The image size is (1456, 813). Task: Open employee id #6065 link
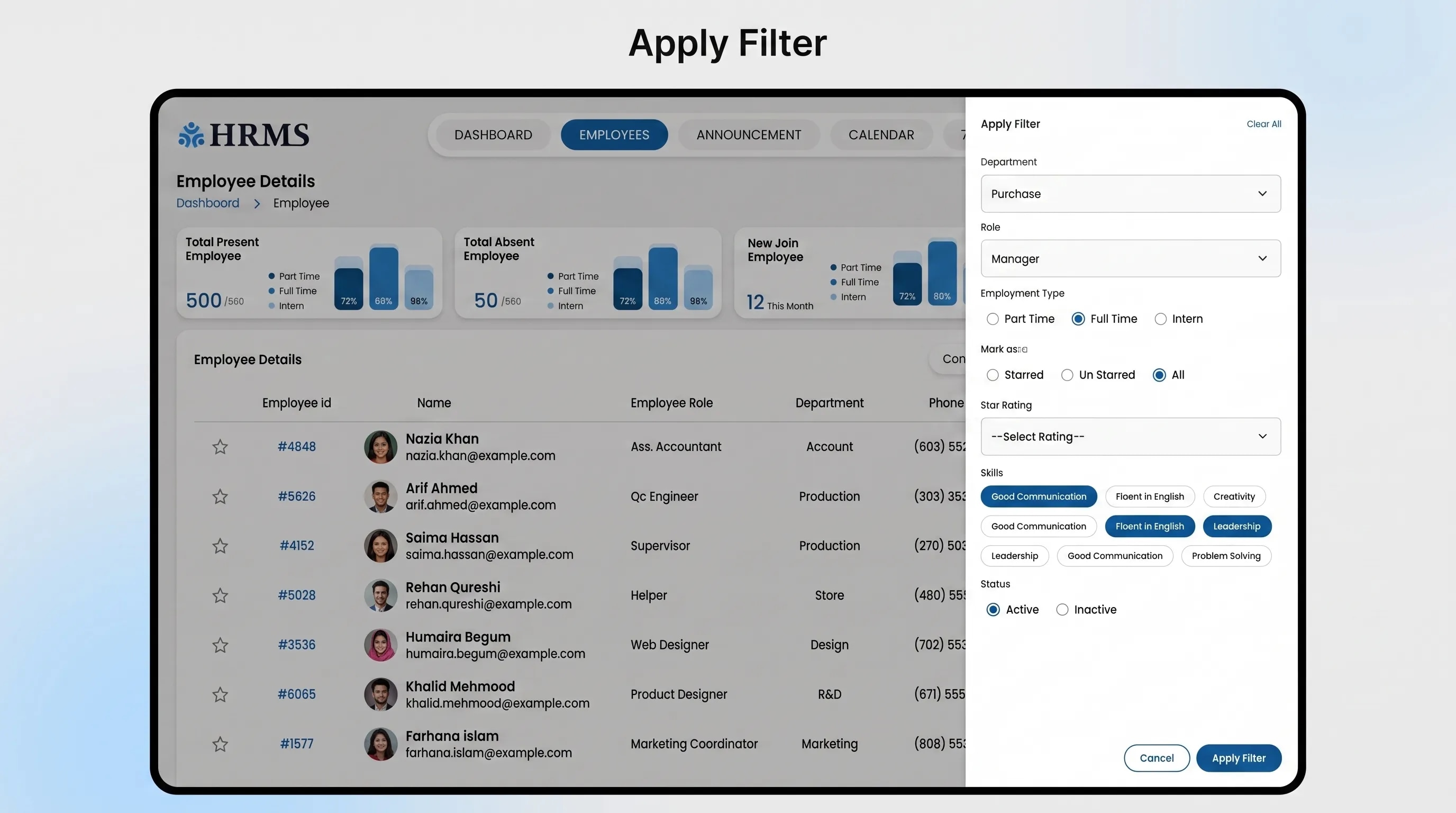coord(297,694)
